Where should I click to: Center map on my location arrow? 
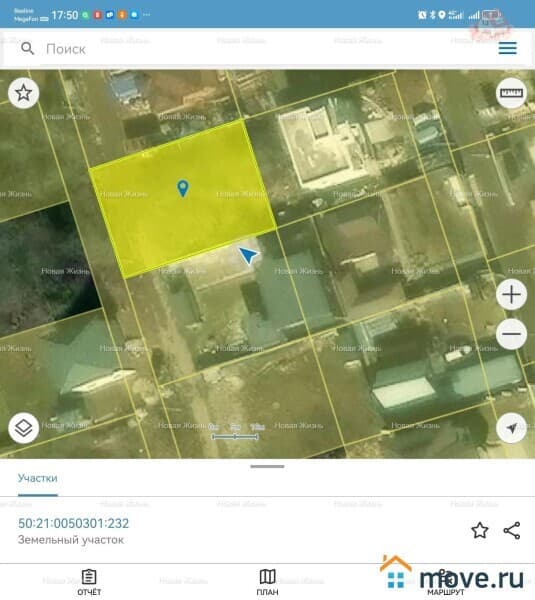click(x=511, y=428)
